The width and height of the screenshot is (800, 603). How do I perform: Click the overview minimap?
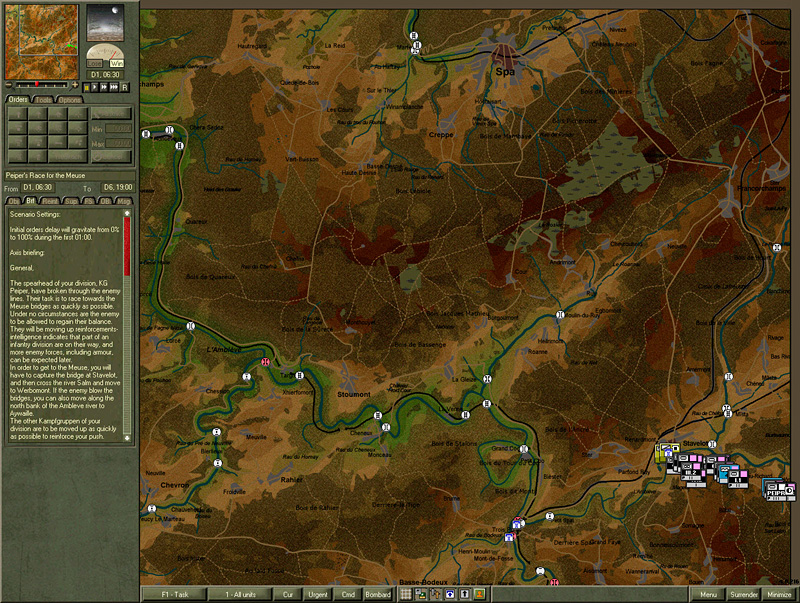click(x=42, y=42)
